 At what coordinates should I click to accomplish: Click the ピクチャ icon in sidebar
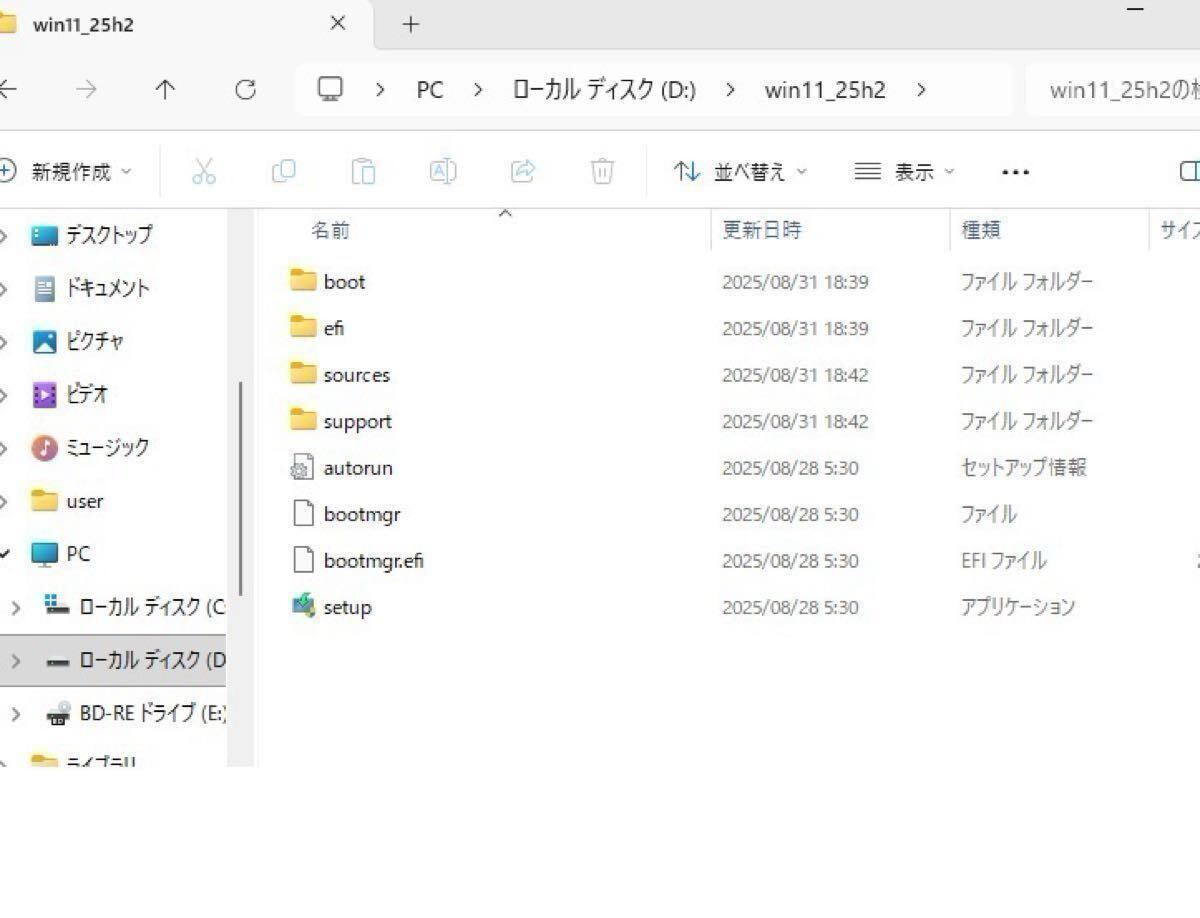45,342
